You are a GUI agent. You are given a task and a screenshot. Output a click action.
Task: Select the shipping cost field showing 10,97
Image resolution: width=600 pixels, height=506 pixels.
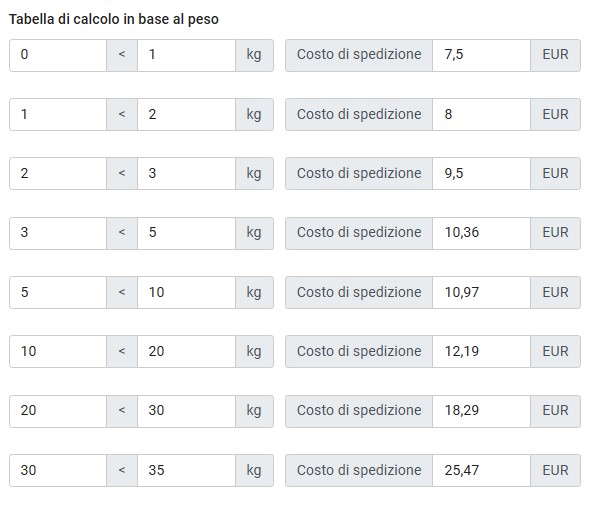tap(481, 292)
